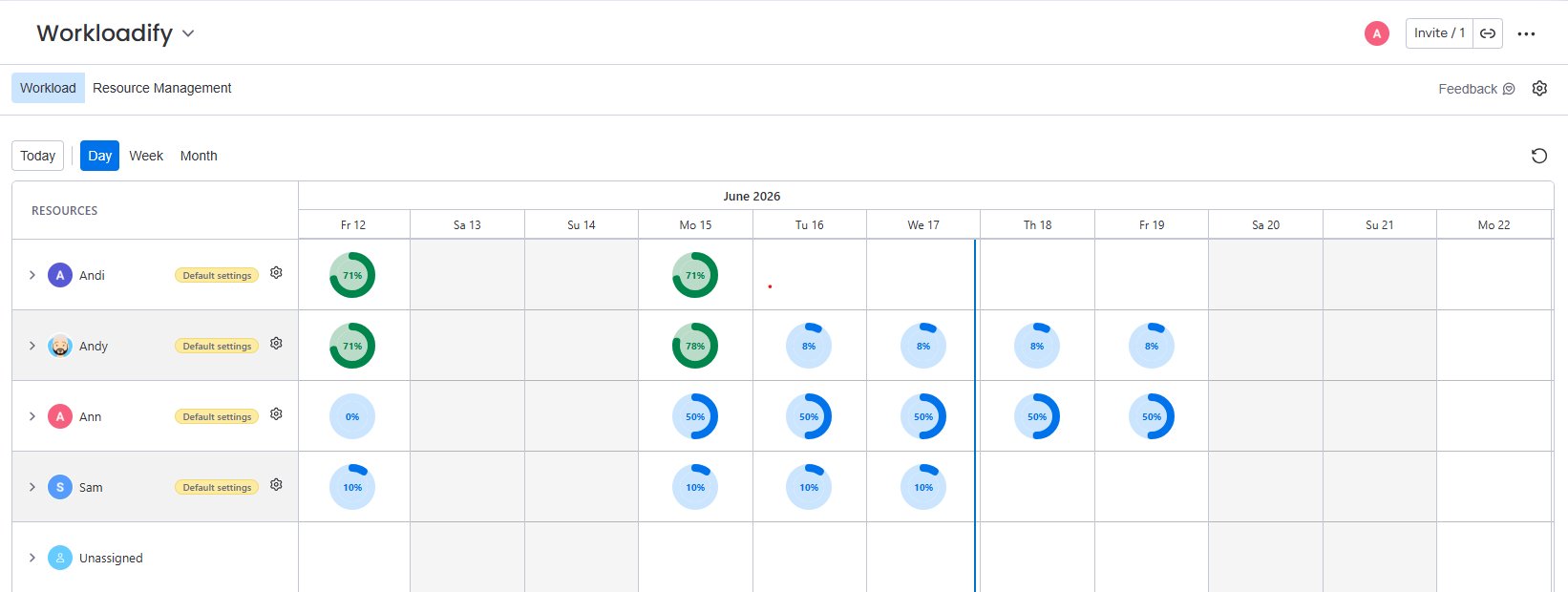Click the Unassigned person icon
The height and width of the screenshot is (592, 1568).
pyautogui.click(x=60, y=558)
